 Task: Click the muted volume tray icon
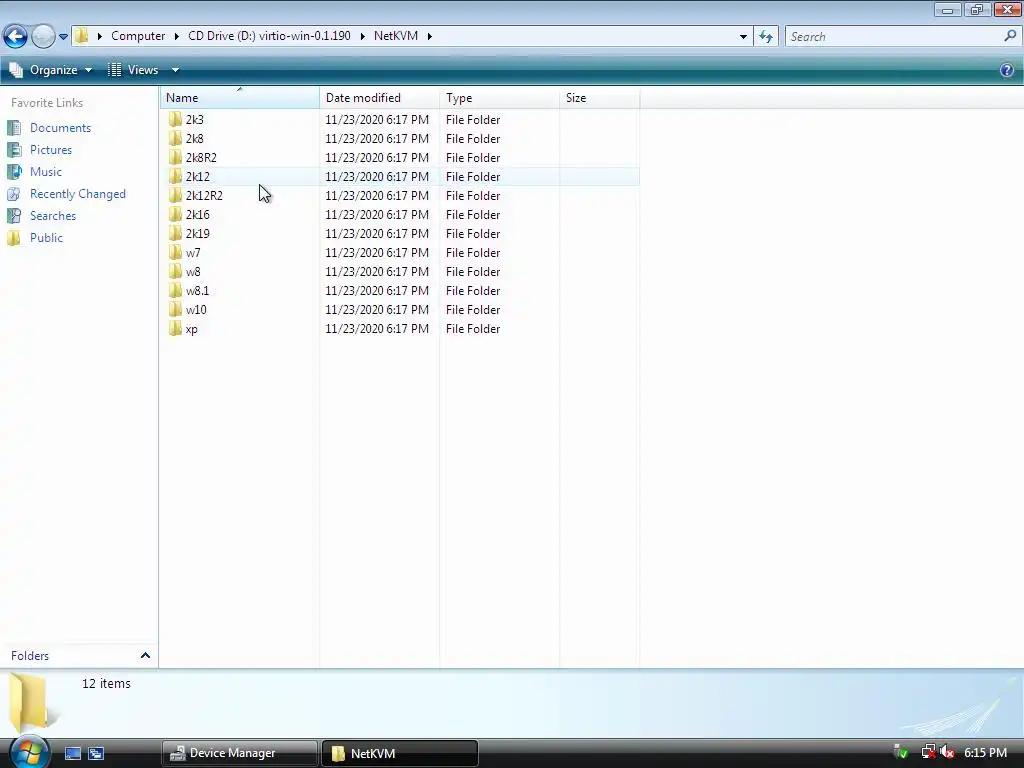947,752
